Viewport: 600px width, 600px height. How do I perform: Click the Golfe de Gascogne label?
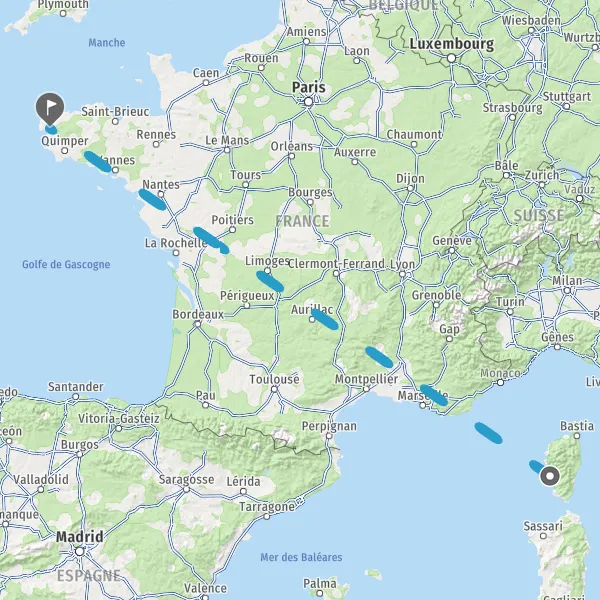click(x=66, y=264)
